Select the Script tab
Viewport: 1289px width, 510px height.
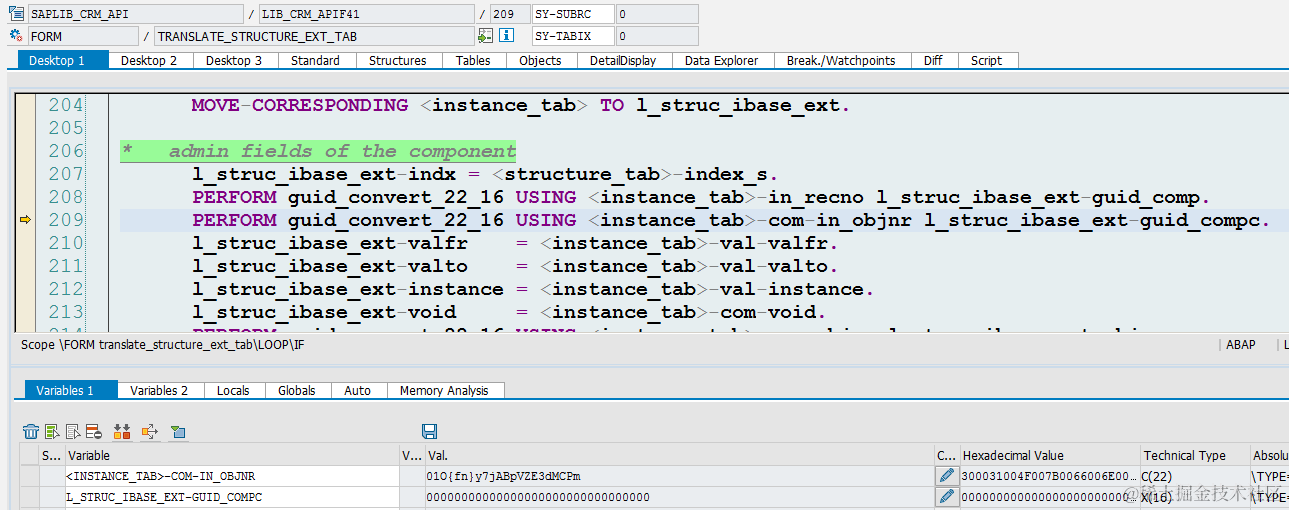click(x=986, y=60)
